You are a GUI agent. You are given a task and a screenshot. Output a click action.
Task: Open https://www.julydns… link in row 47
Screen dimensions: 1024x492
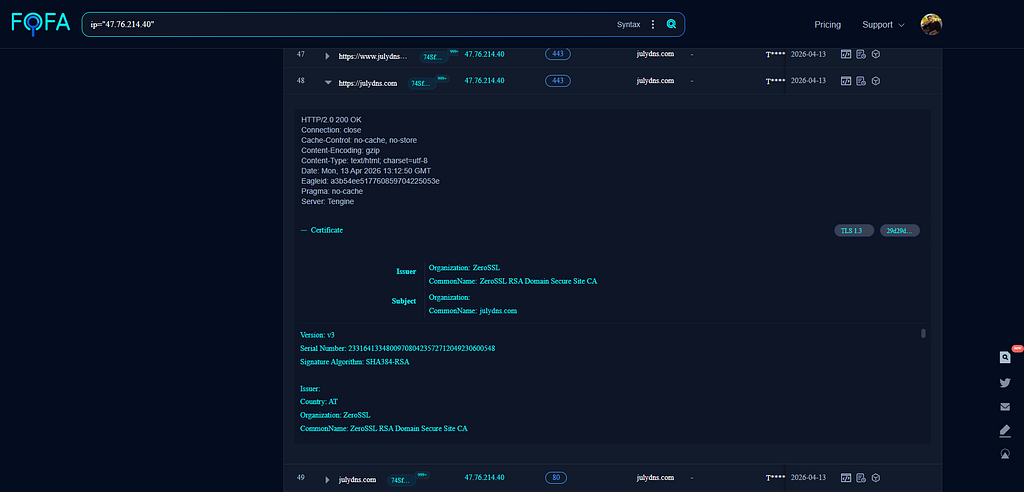pyautogui.click(x=372, y=56)
